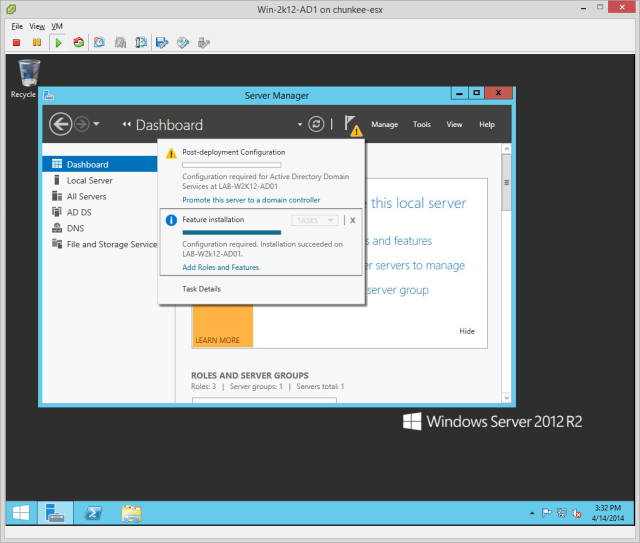Dismiss the Feature installation notification with X
Viewport: 640px width, 543px height.
353,220
